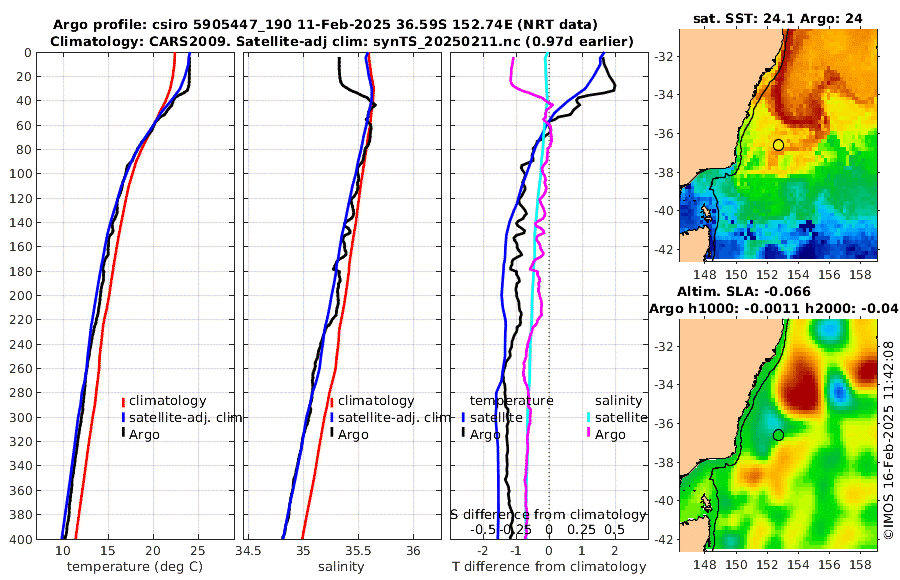The width and height of the screenshot is (900, 580).
Task: Click the 'sat. SST: 24.1 Argo: 24' heading
Action: (778, 18)
